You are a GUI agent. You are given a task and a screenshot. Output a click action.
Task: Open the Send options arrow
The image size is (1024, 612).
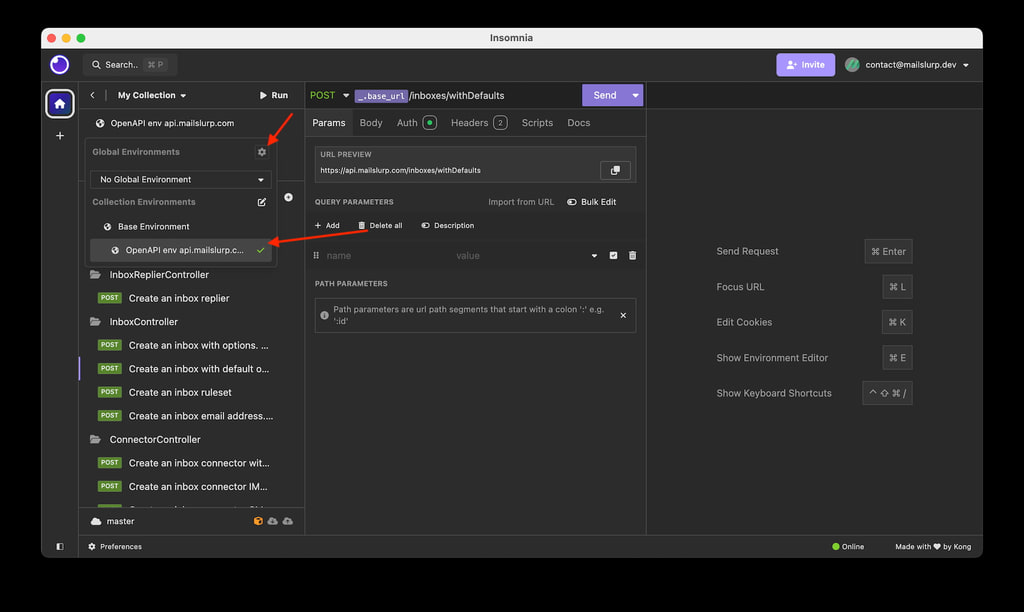click(635, 95)
